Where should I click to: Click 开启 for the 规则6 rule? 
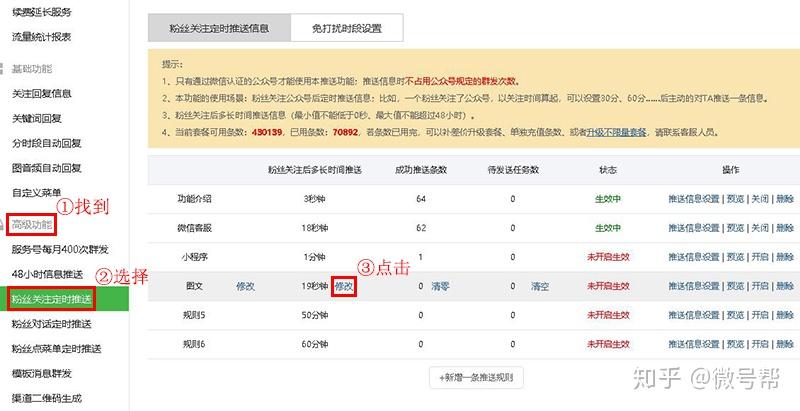pos(760,344)
